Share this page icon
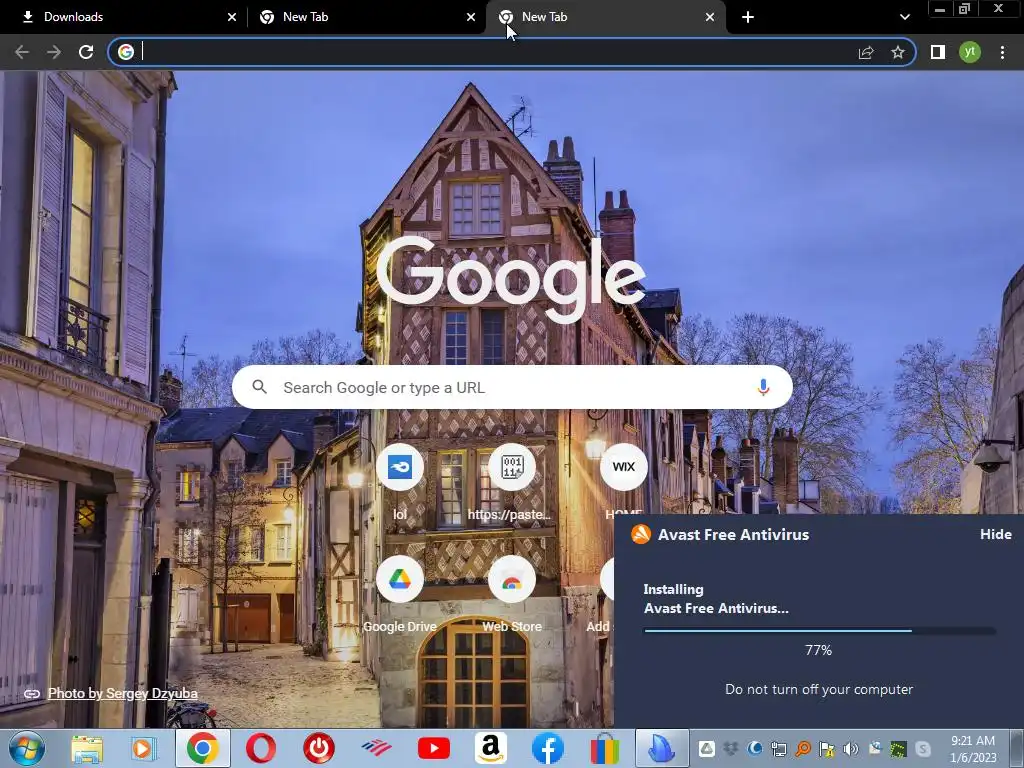Image resolution: width=1024 pixels, height=768 pixels. point(866,52)
